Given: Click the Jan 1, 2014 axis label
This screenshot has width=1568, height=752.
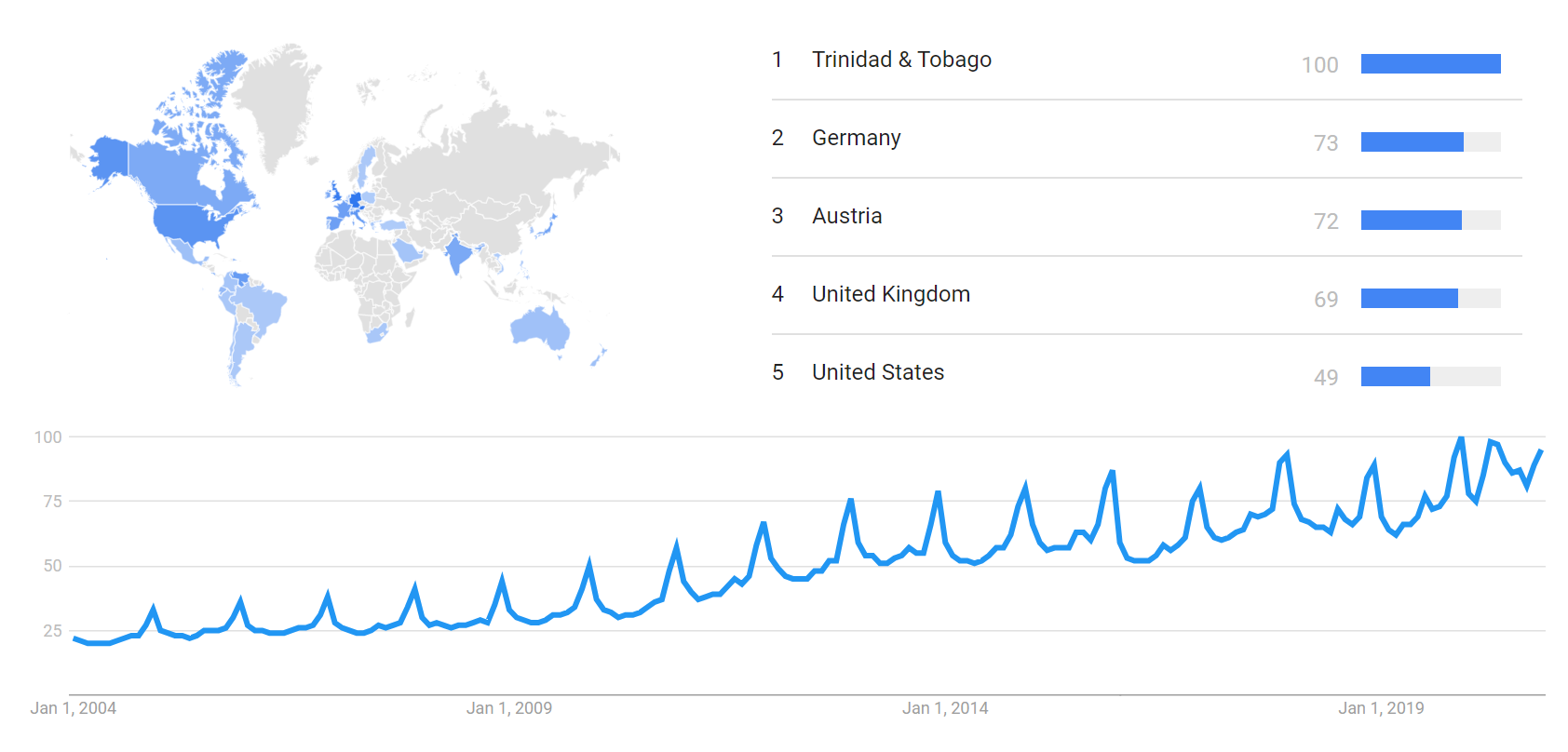Looking at the screenshot, I should point(944,708).
